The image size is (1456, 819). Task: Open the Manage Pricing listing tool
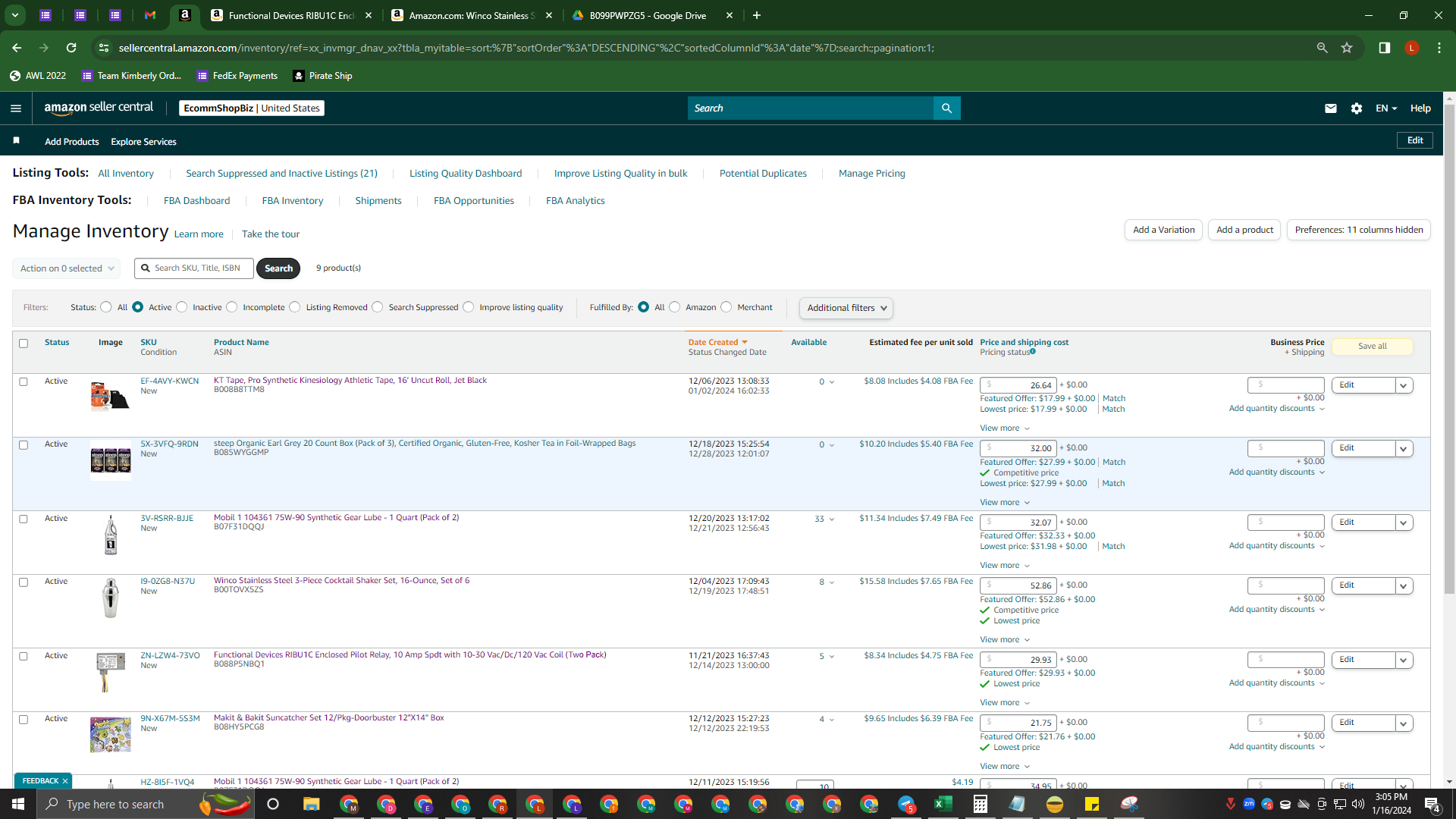(872, 174)
